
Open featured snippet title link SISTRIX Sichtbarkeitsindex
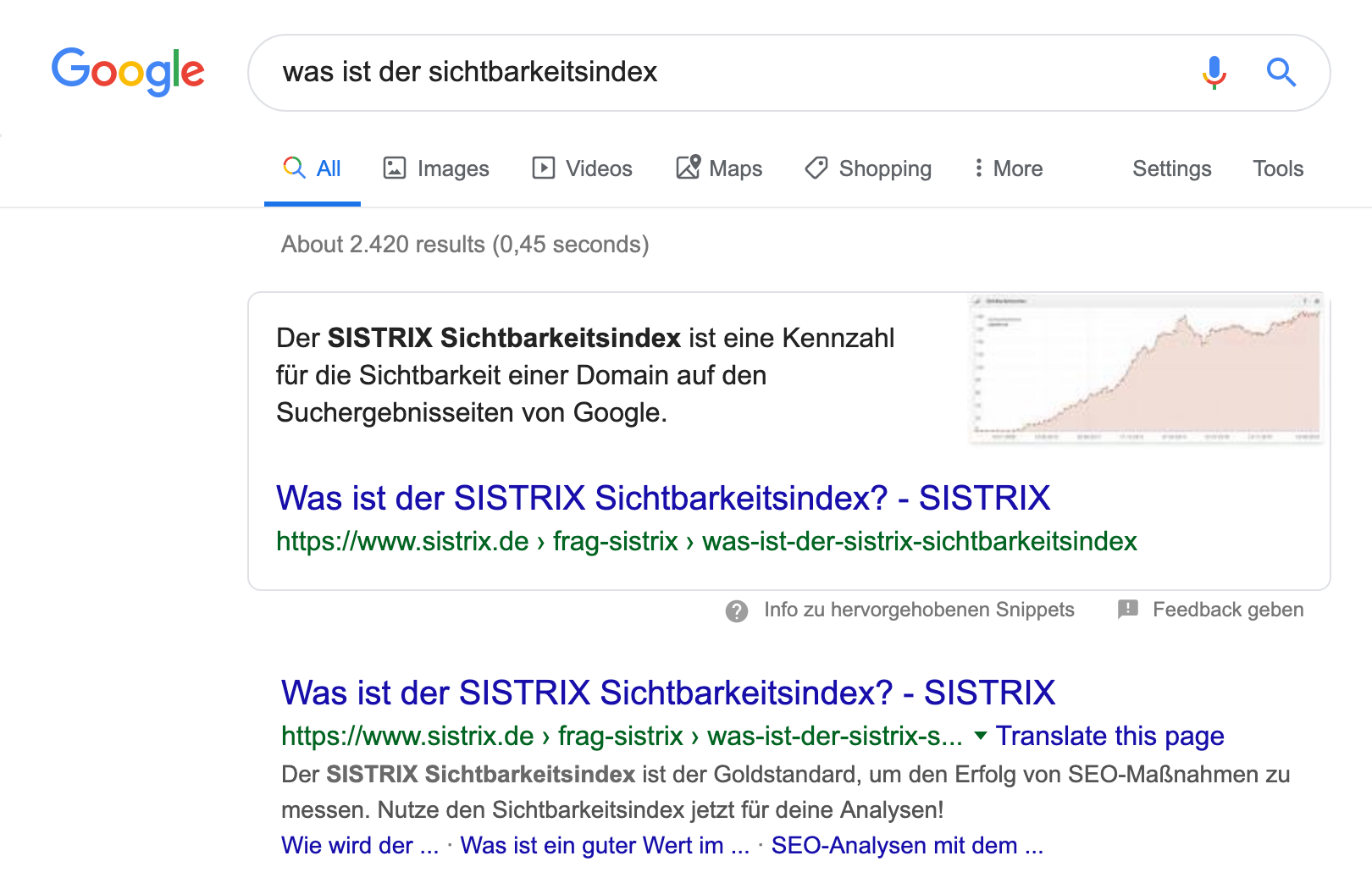tap(663, 498)
